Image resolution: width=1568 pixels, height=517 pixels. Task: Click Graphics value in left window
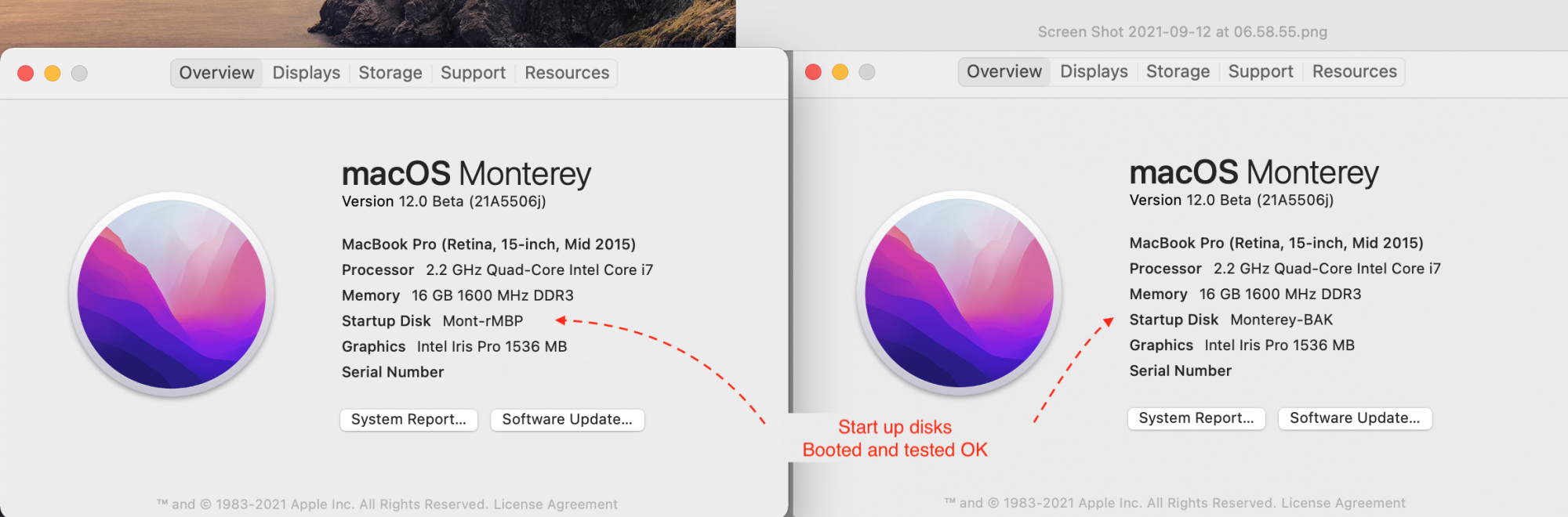(492, 347)
